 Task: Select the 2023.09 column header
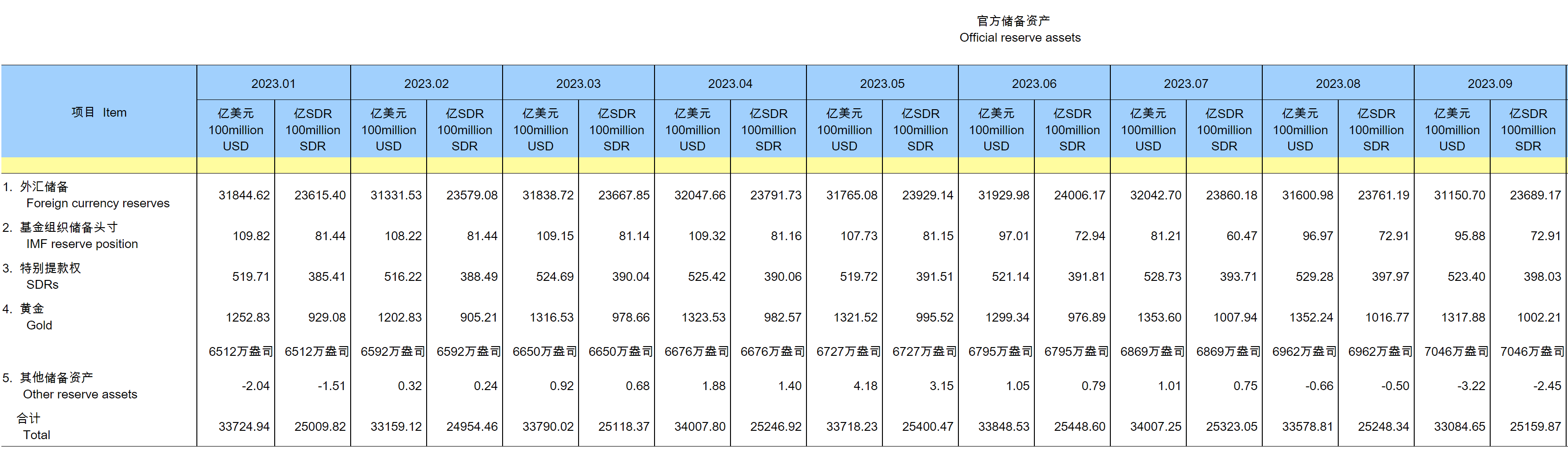pos(1489,83)
